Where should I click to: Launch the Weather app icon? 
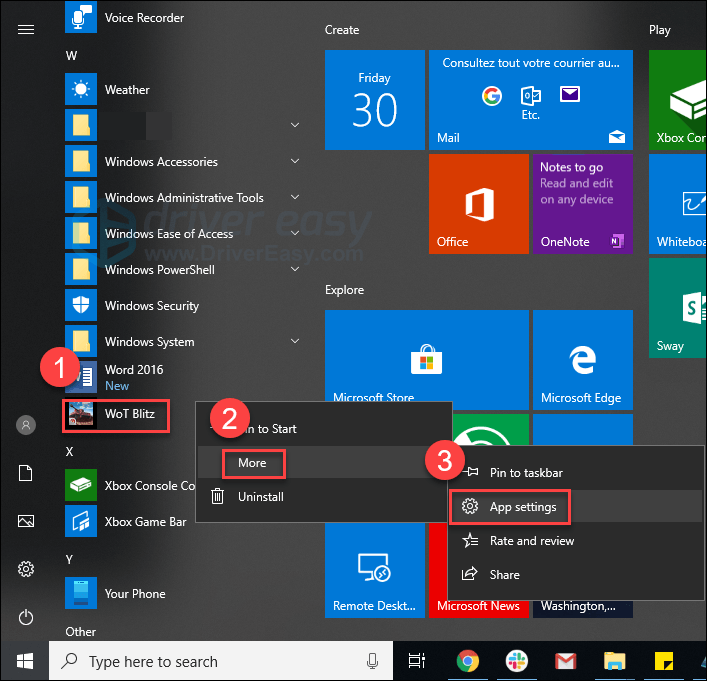coord(81,89)
